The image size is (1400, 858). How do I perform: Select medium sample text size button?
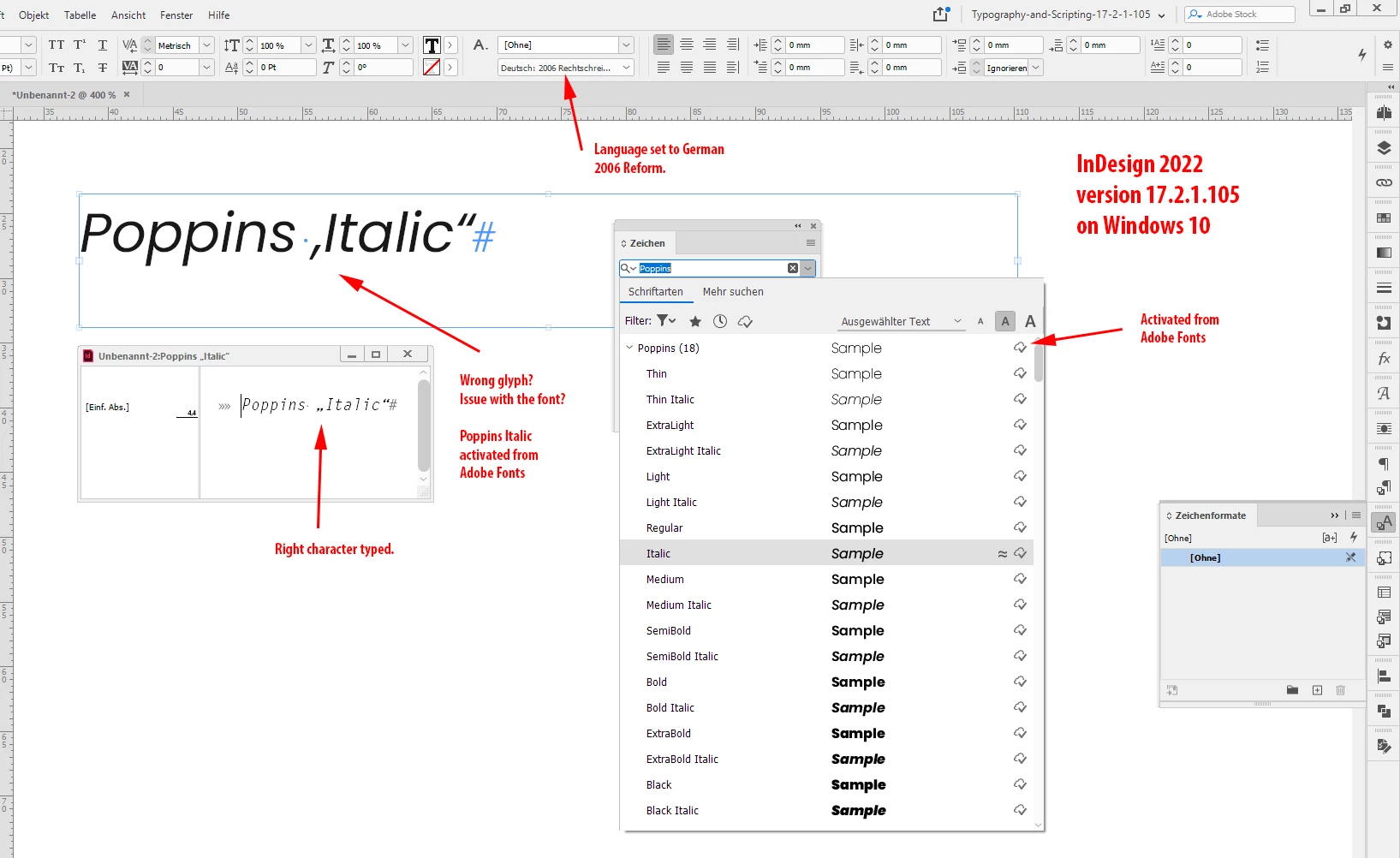point(1005,321)
